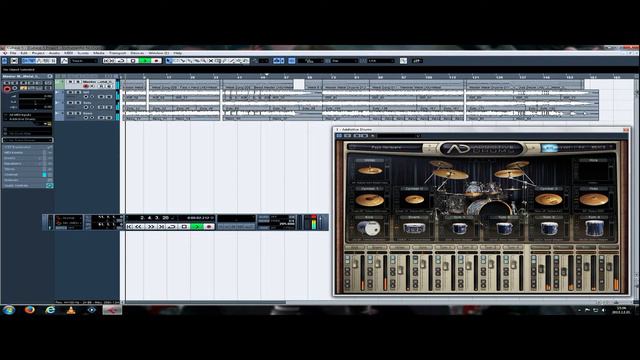Select the Tom 1 slot in Addictive Drums
Viewport: 640px width, 360px height.
459,228
